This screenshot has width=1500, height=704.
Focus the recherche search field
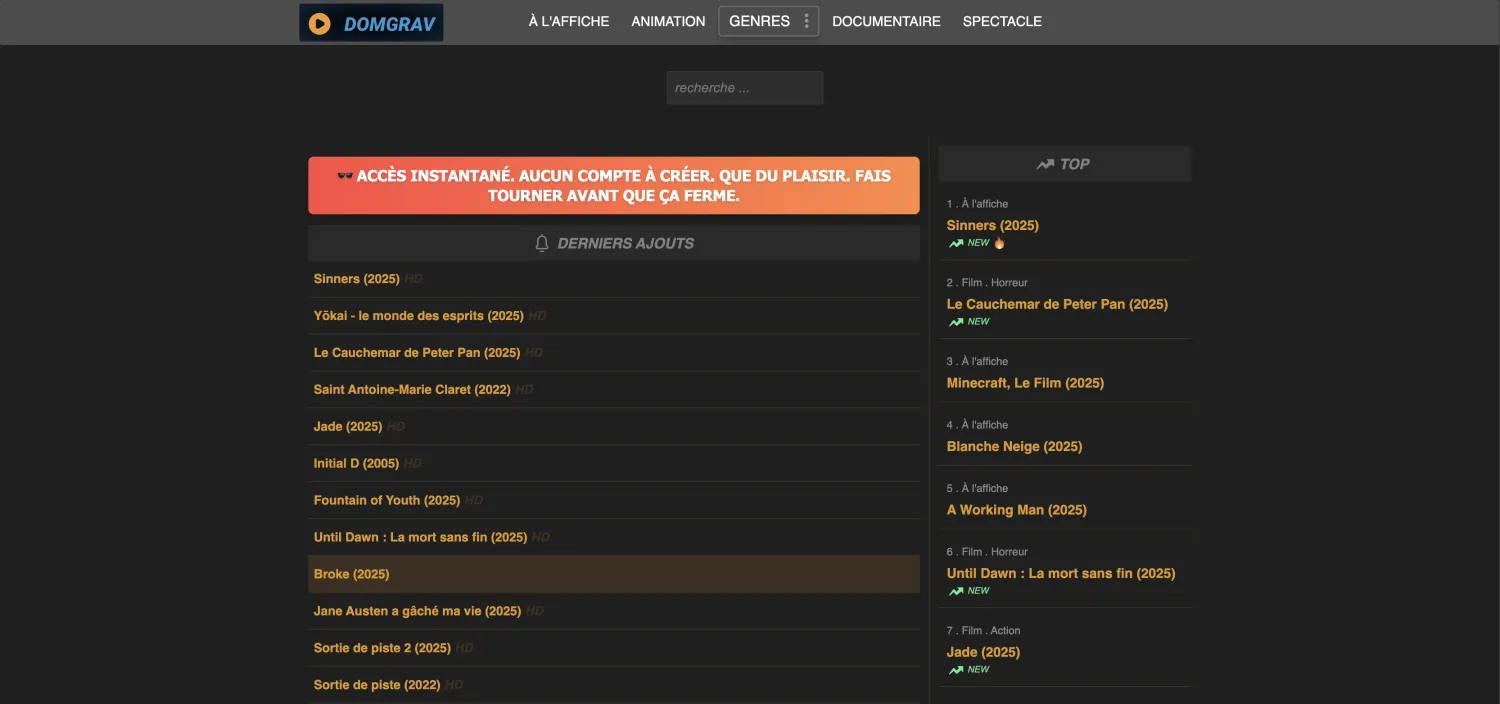(744, 88)
